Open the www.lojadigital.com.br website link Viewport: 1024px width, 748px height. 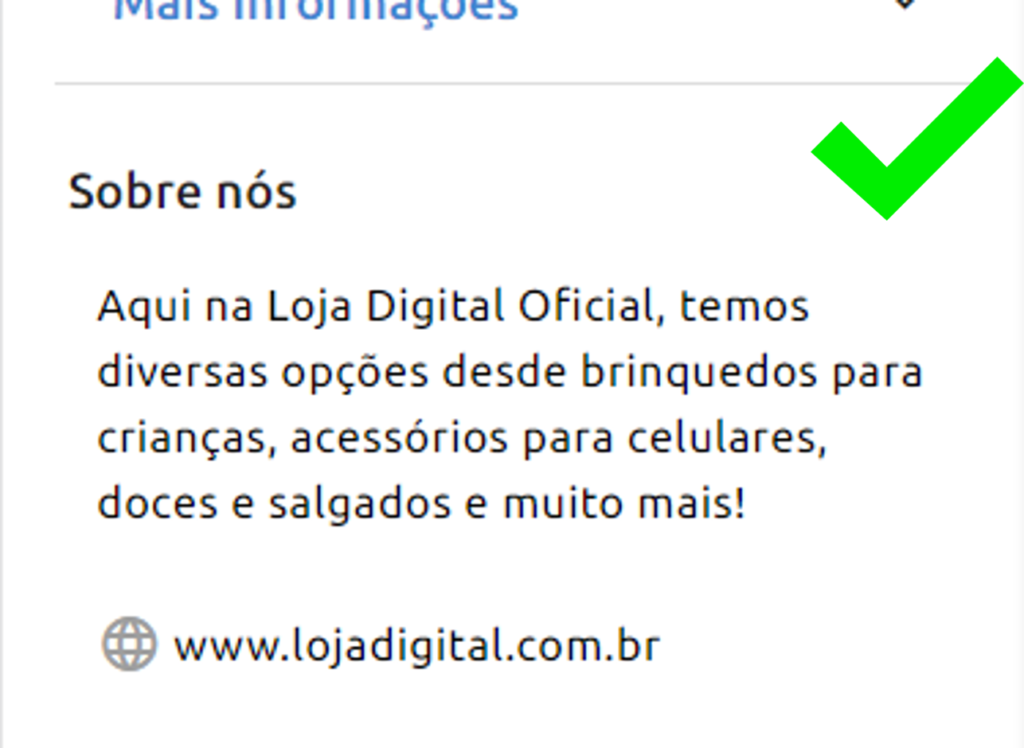click(x=417, y=646)
